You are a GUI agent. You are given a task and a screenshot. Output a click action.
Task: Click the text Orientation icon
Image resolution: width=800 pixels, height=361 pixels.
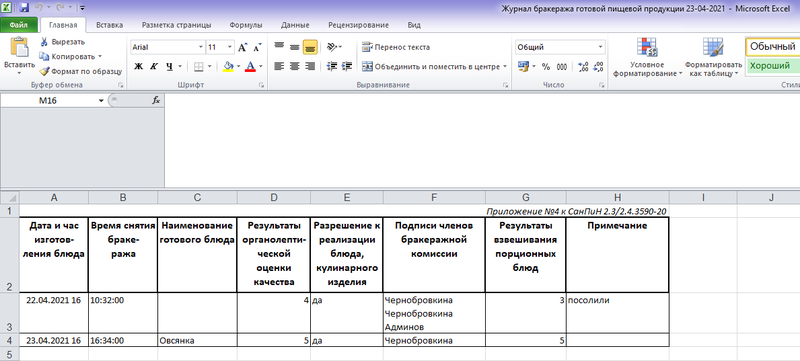click(x=332, y=47)
